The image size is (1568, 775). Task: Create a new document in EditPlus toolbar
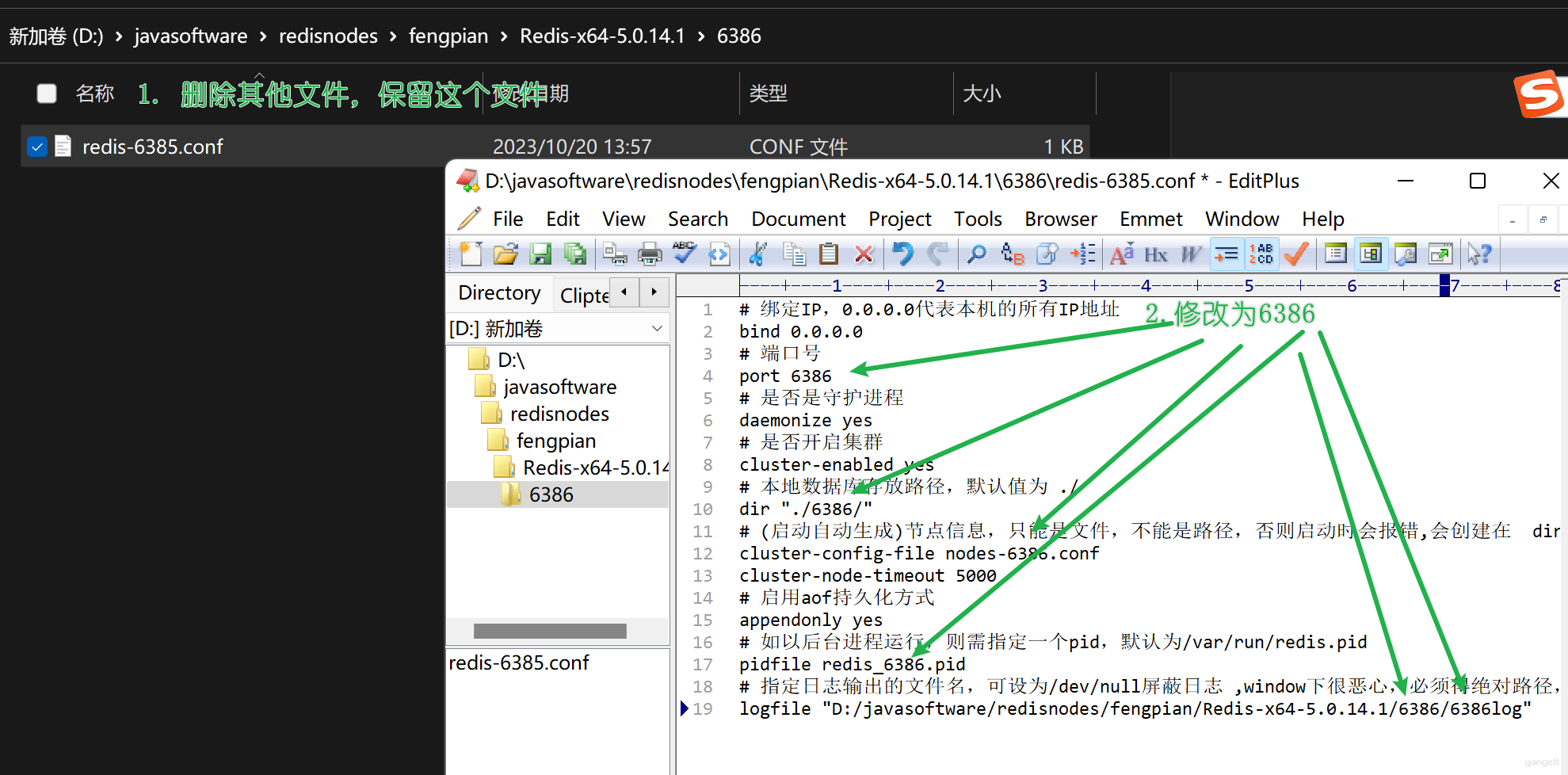click(x=471, y=254)
